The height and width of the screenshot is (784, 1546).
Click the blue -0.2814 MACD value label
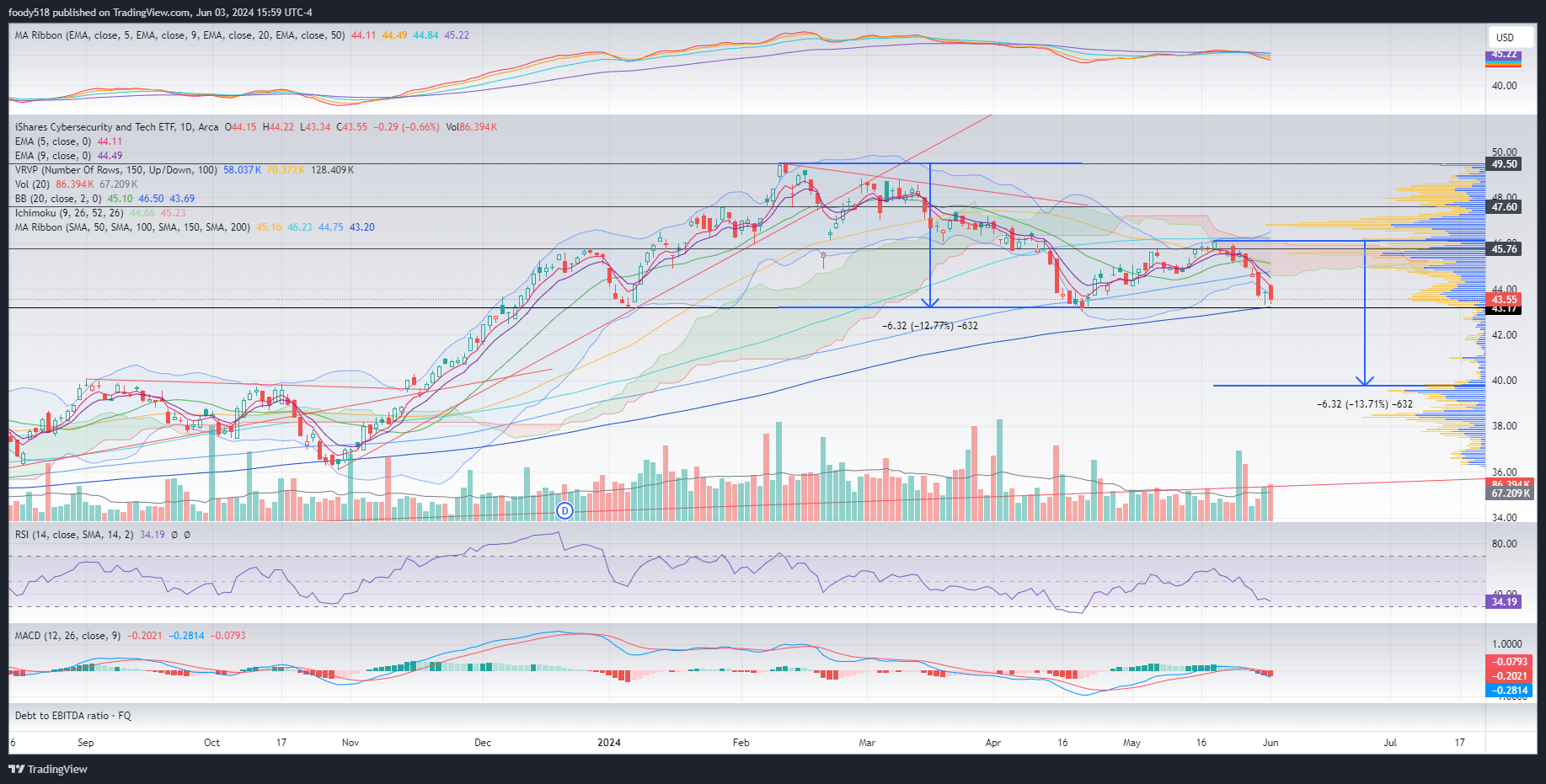tap(1510, 691)
